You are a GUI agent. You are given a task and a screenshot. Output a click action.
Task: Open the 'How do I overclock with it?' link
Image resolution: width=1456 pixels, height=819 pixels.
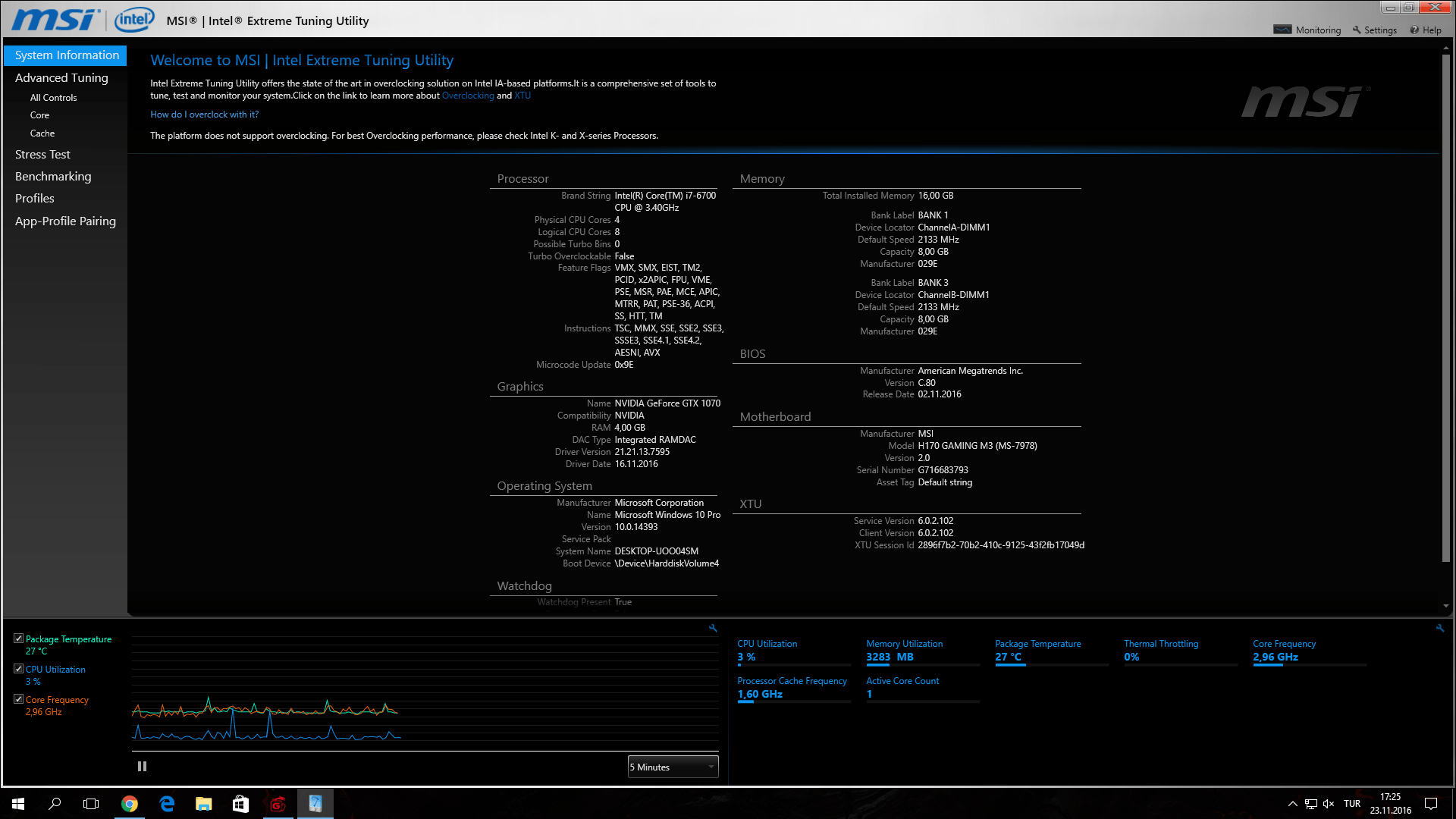click(204, 115)
